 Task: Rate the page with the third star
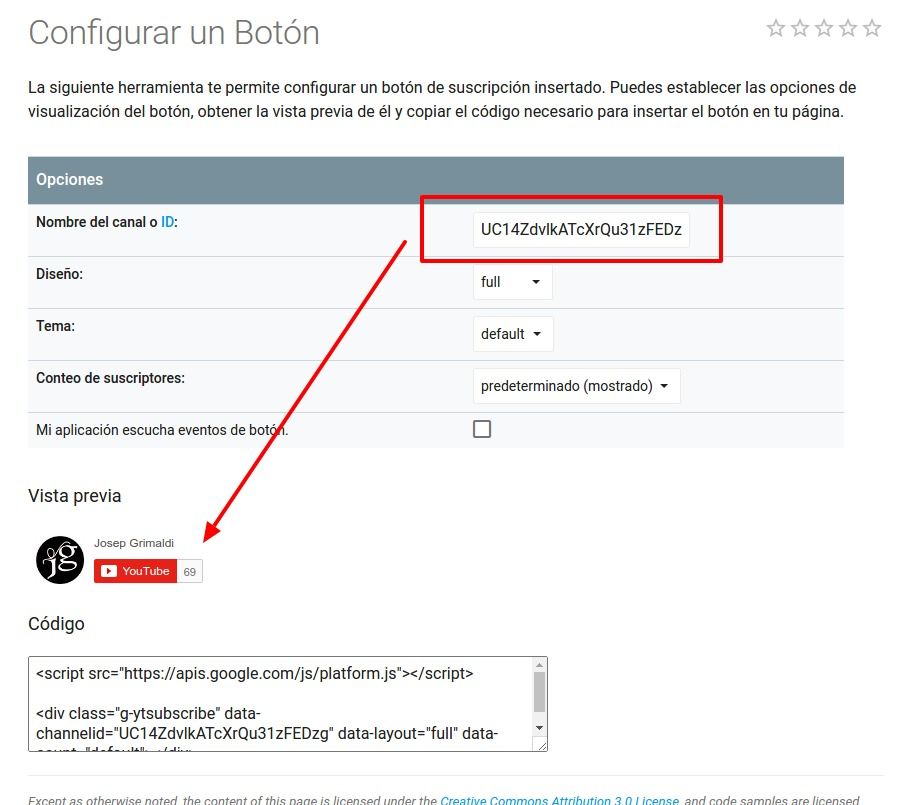click(824, 27)
